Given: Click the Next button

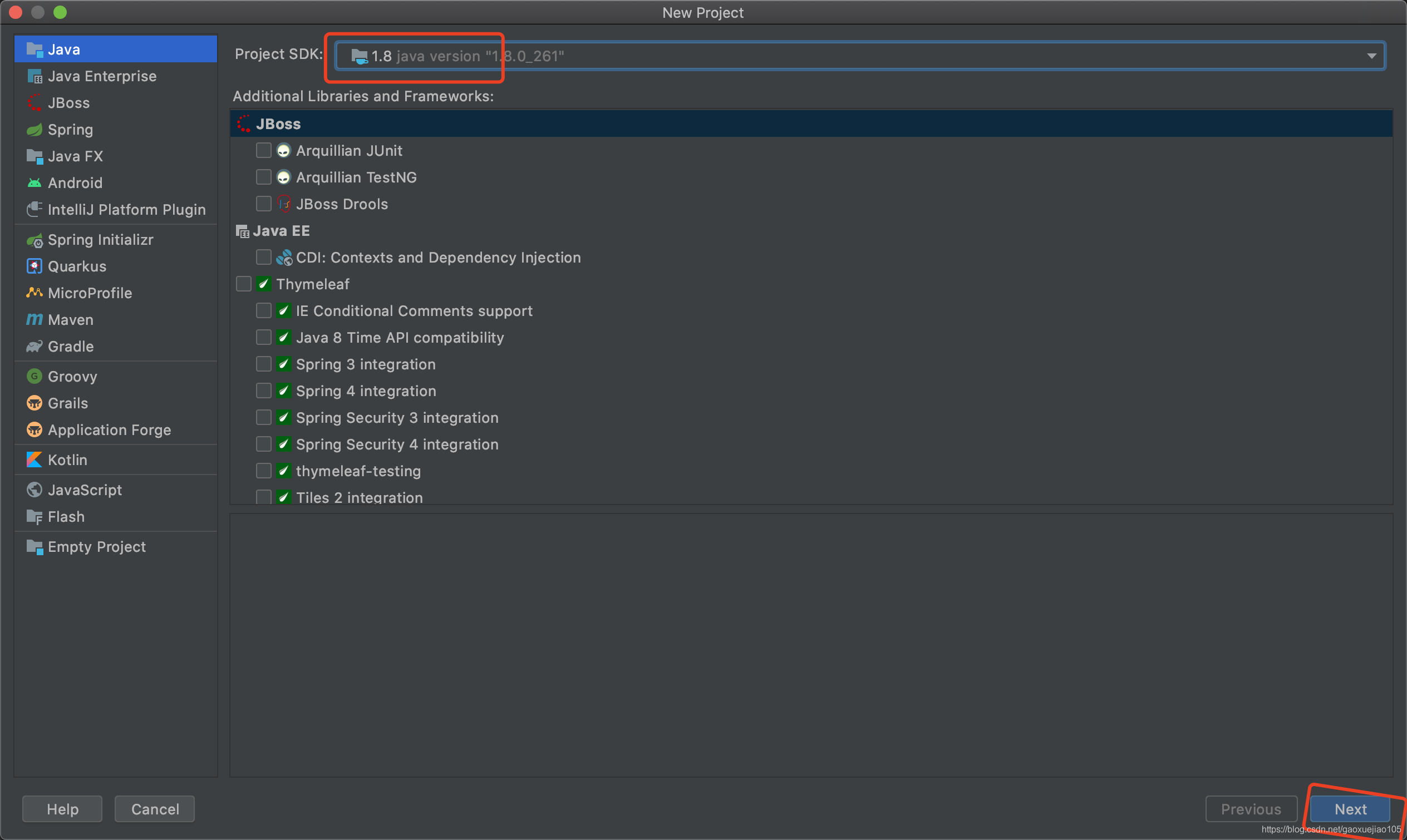Looking at the screenshot, I should click(x=1350, y=809).
